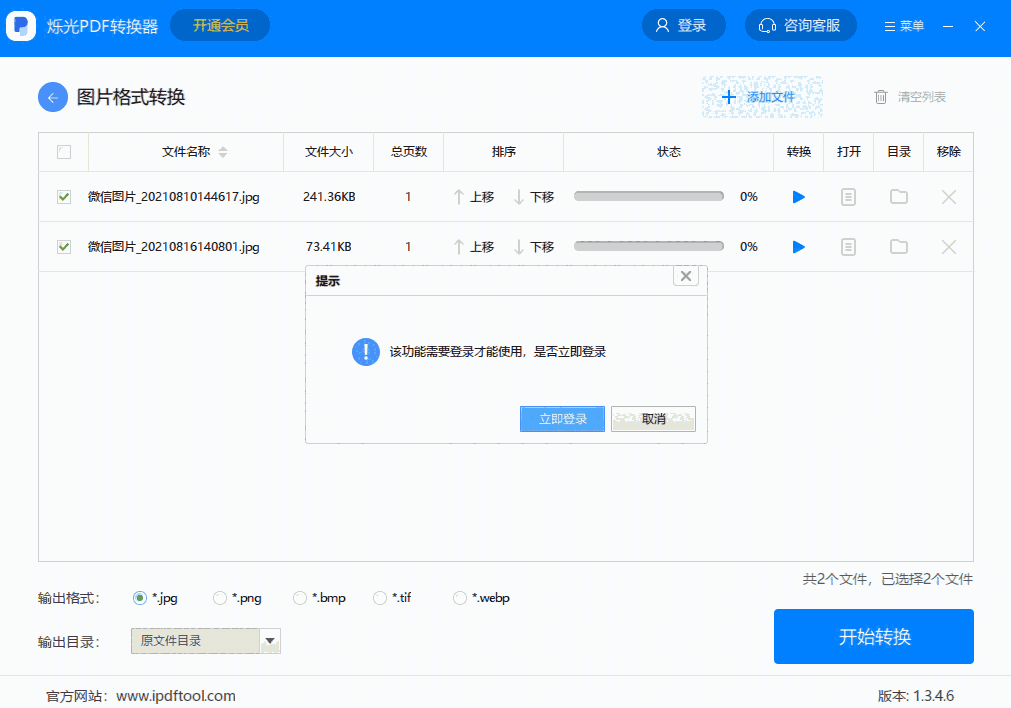Click the progress bar of the first file
1011x708 pixels.
coord(648,197)
